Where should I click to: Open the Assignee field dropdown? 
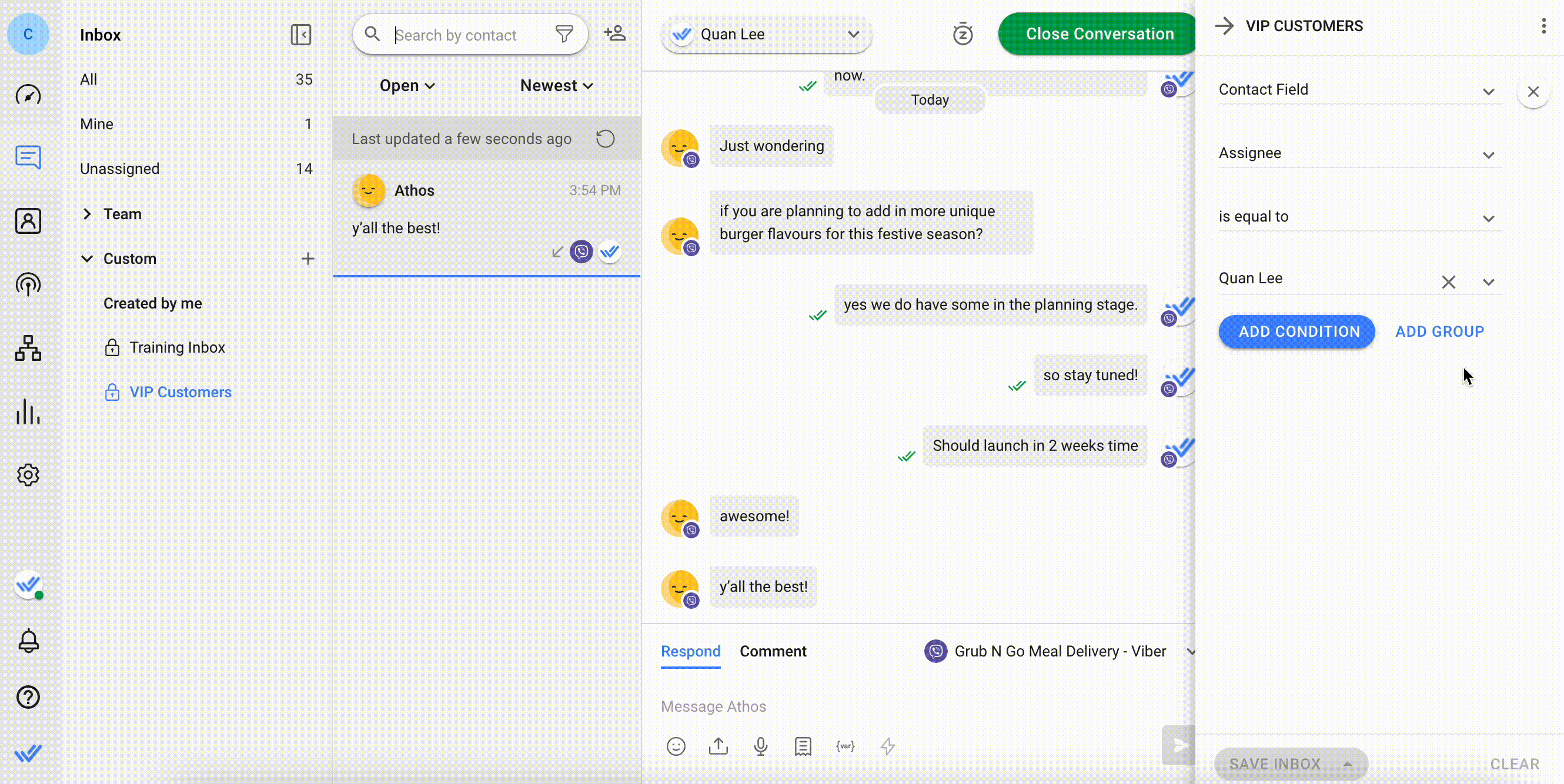pos(1359,153)
